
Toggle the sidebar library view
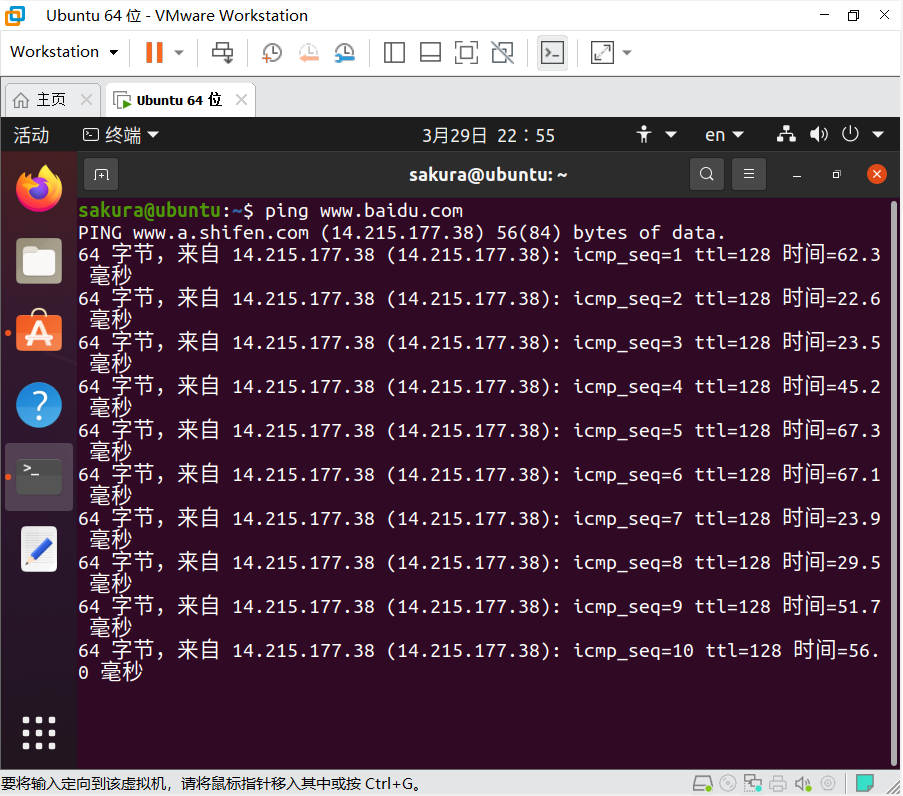(394, 52)
